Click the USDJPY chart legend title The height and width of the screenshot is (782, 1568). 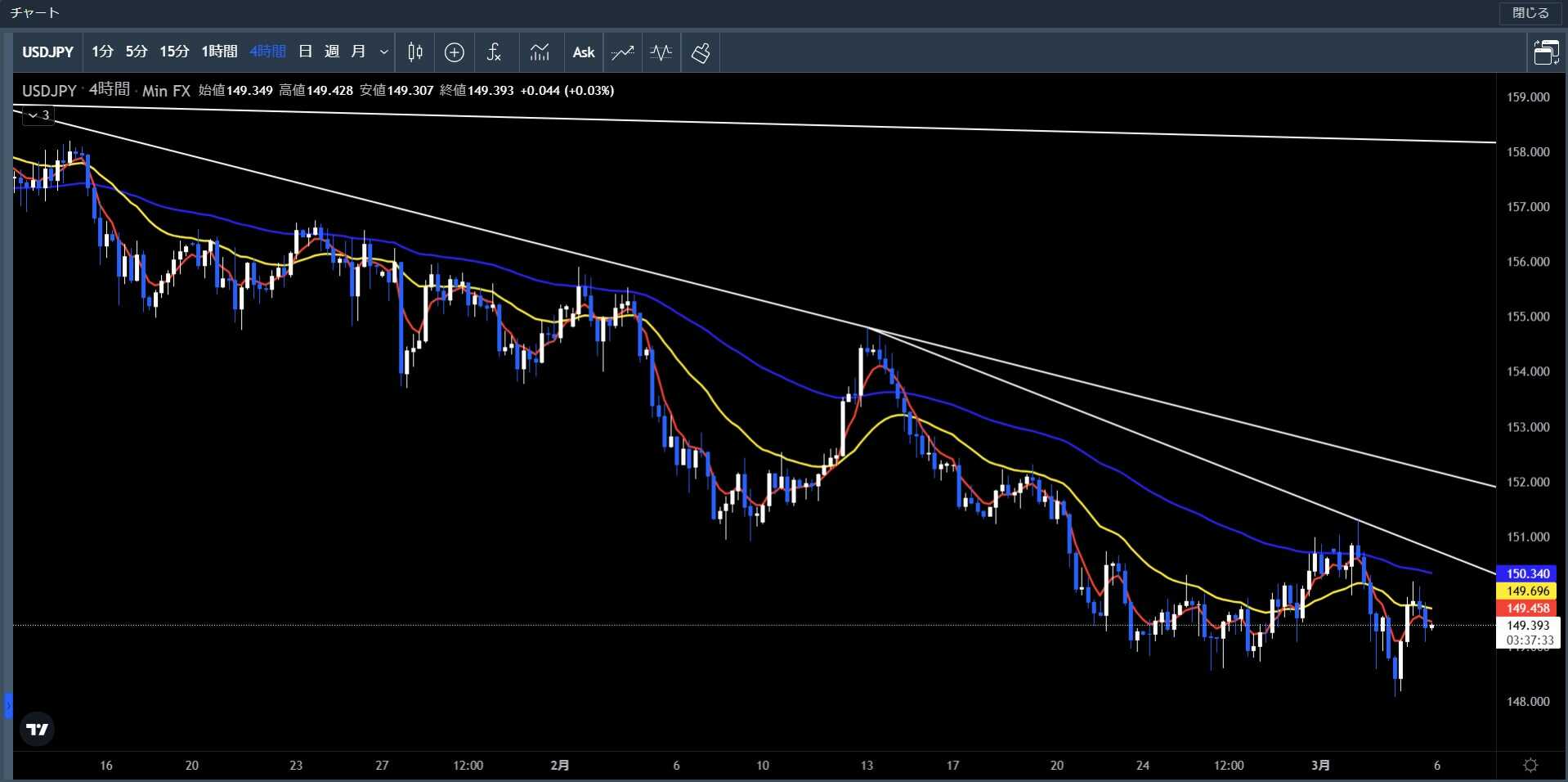pyautogui.click(x=49, y=91)
